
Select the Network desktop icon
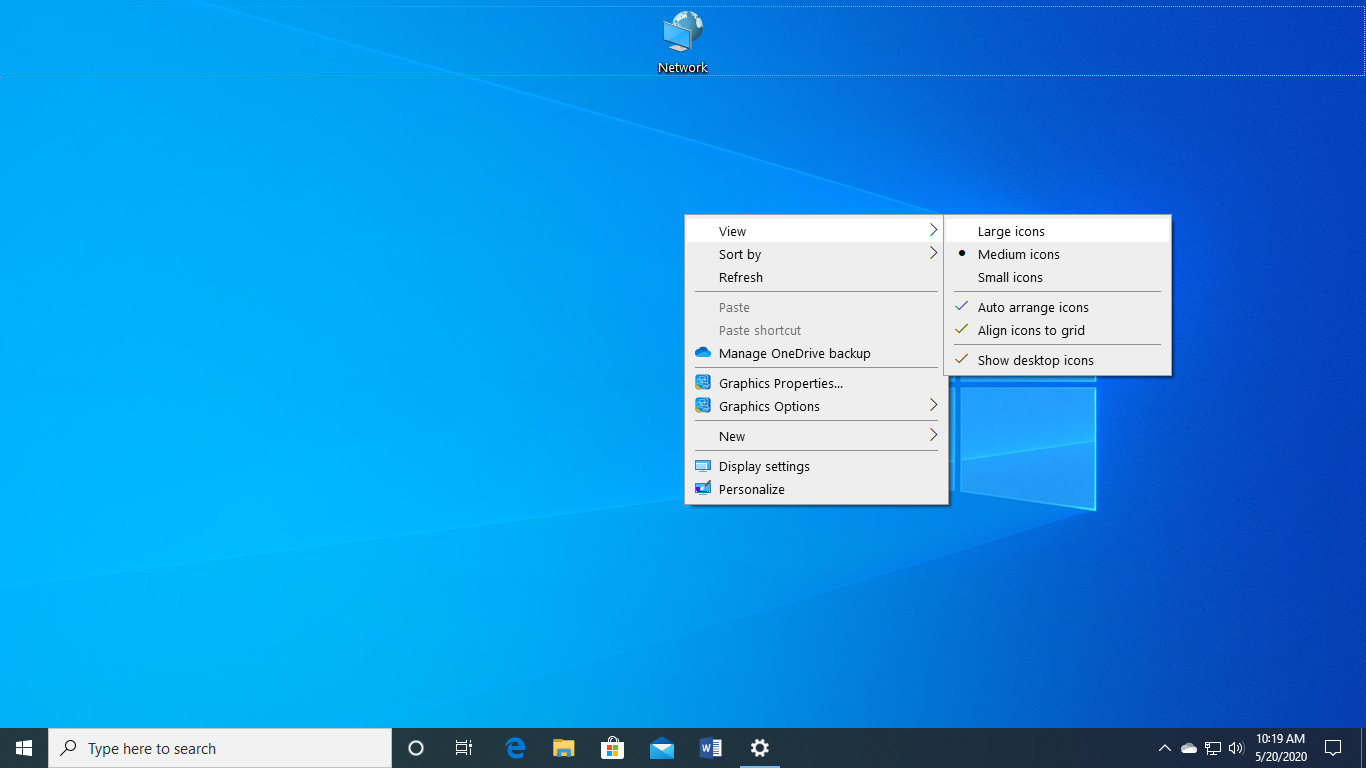coord(683,43)
